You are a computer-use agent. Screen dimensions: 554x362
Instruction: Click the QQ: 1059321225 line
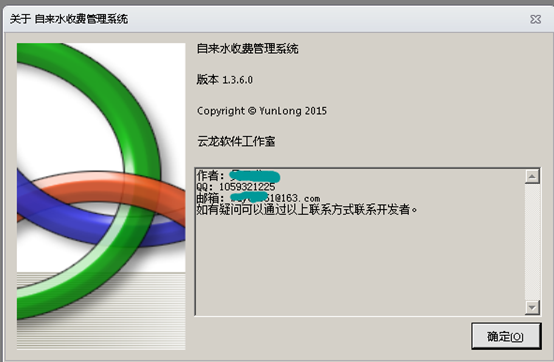click(236, 187)
